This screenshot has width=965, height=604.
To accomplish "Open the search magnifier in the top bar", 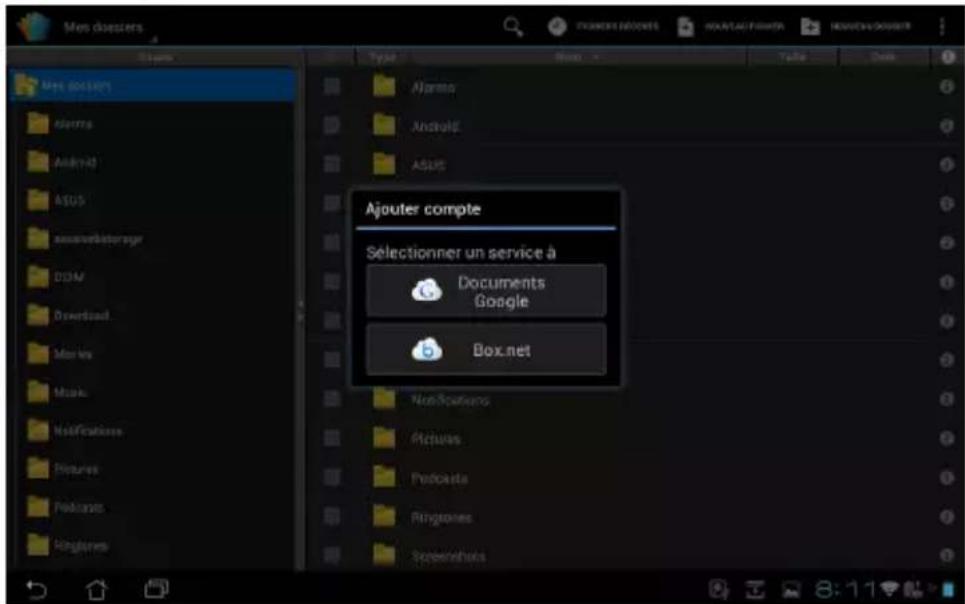I will click(513, 26).
